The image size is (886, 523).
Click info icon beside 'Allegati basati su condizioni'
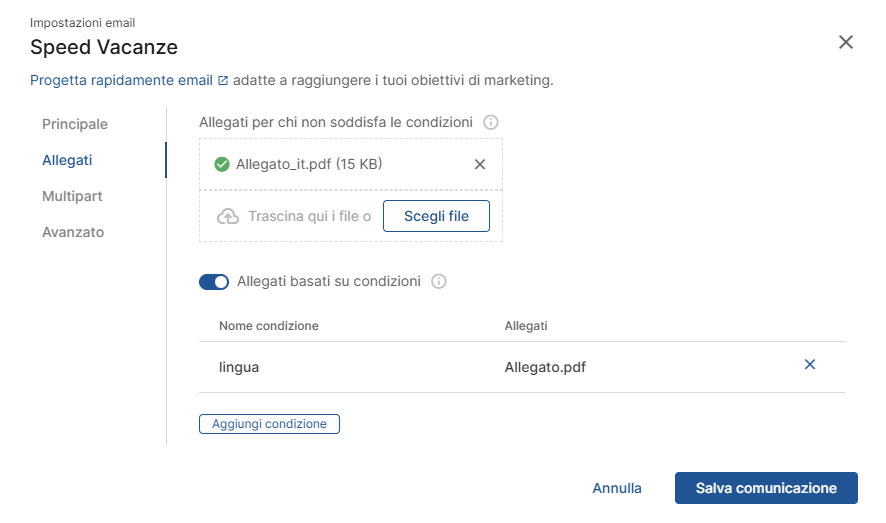point(438,282)
